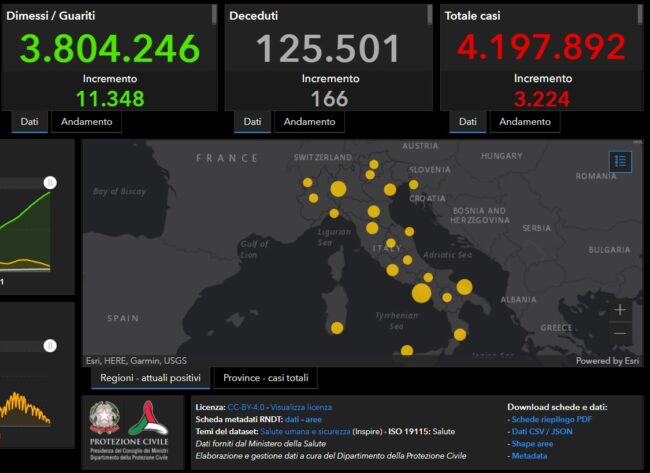Open the Shape aree download link

coord(532,444)
